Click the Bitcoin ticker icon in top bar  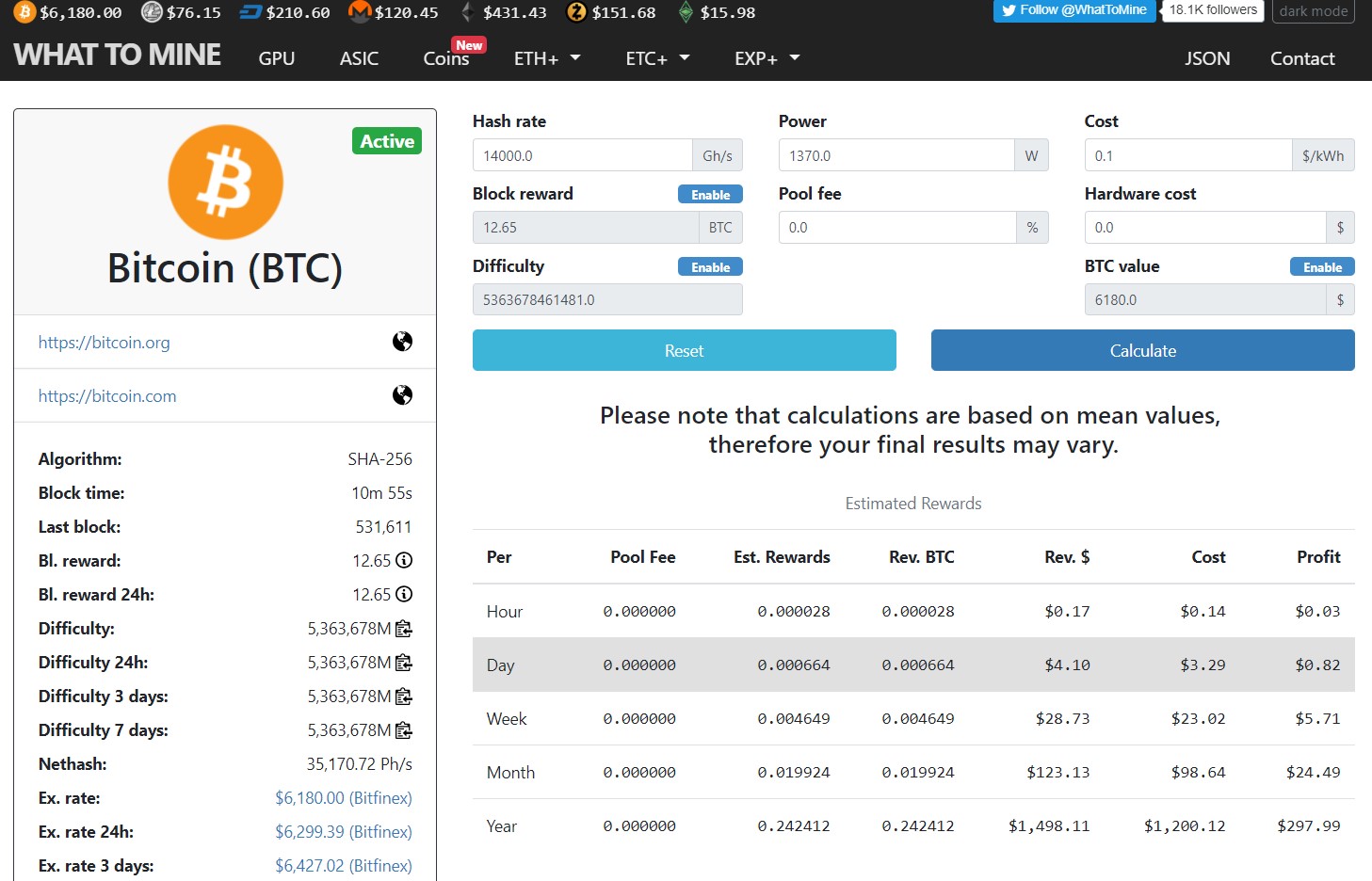tap(24, 12)
